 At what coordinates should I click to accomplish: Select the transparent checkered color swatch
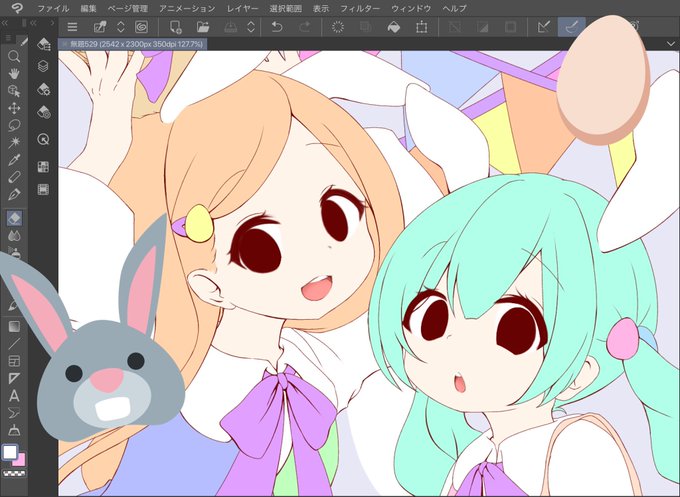[14, 474]
